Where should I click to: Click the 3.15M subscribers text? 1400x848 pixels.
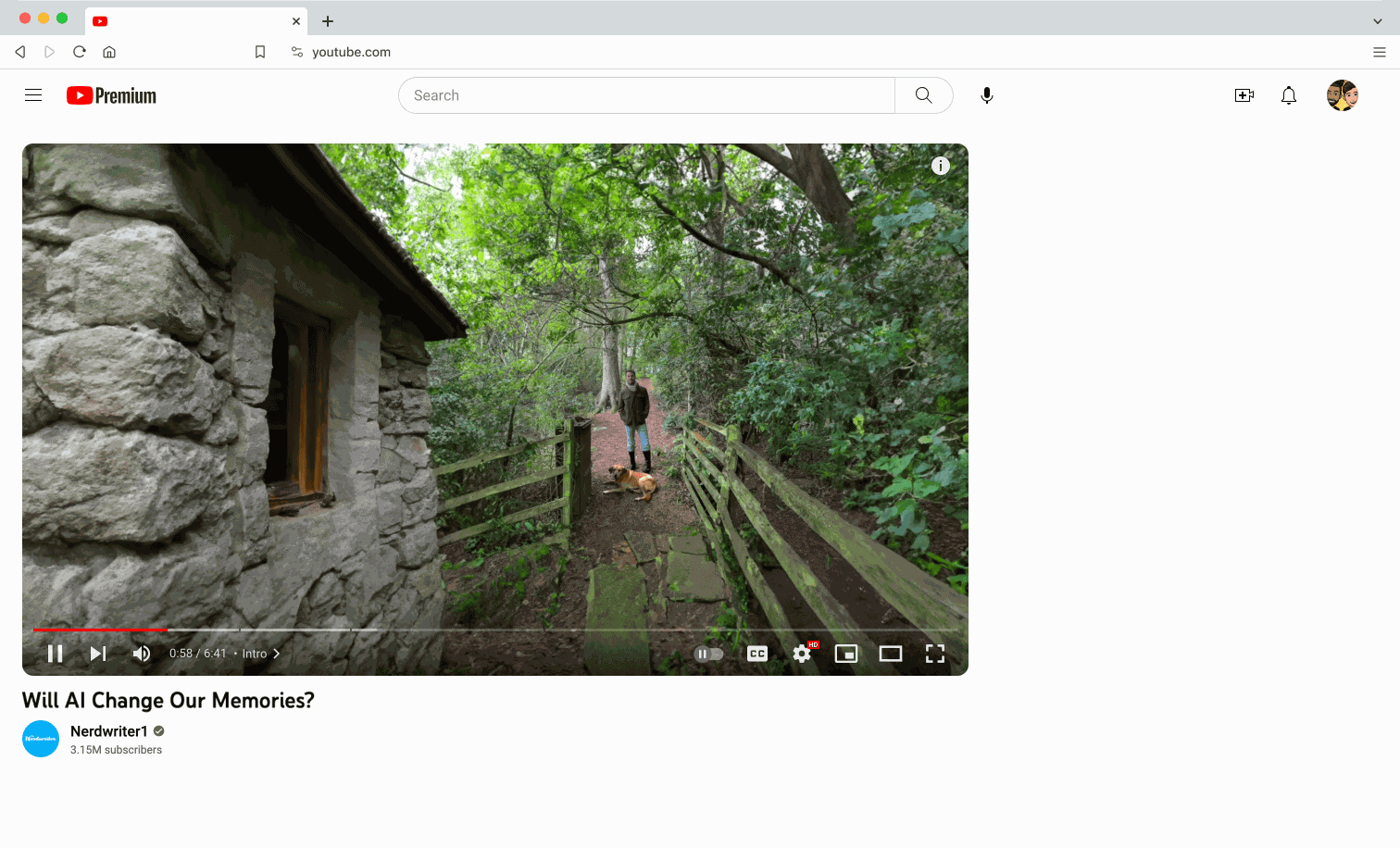click(x=116, y=750)
